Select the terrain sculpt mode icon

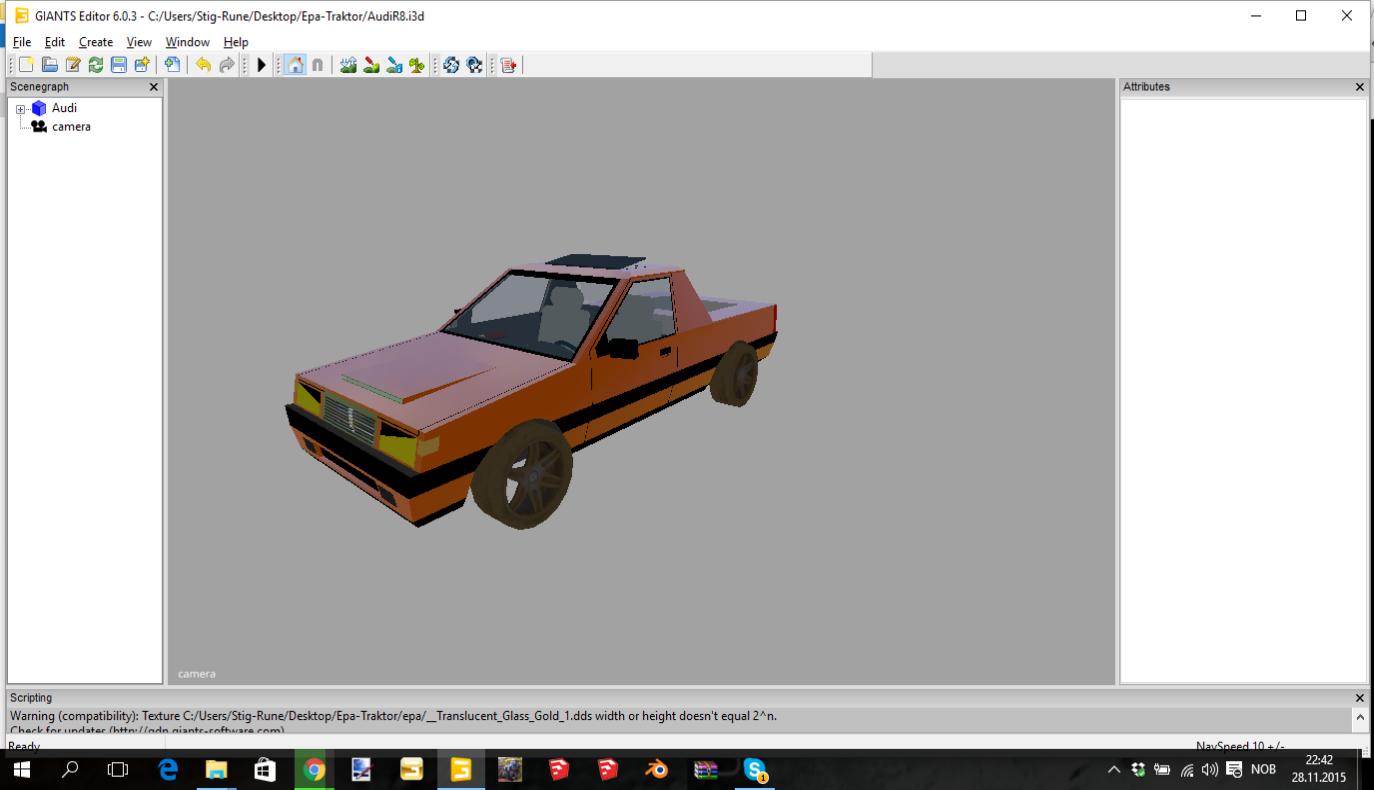[348, 65]
